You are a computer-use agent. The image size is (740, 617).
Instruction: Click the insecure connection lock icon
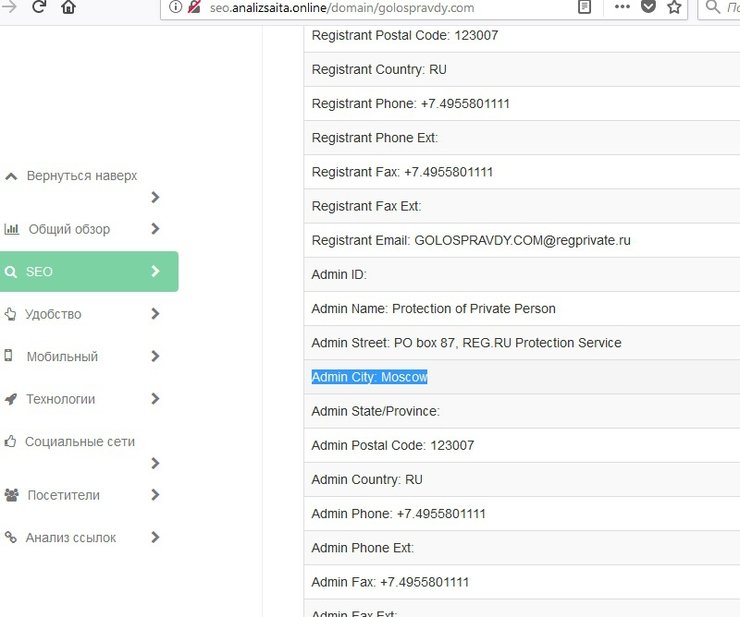(194, 7)
